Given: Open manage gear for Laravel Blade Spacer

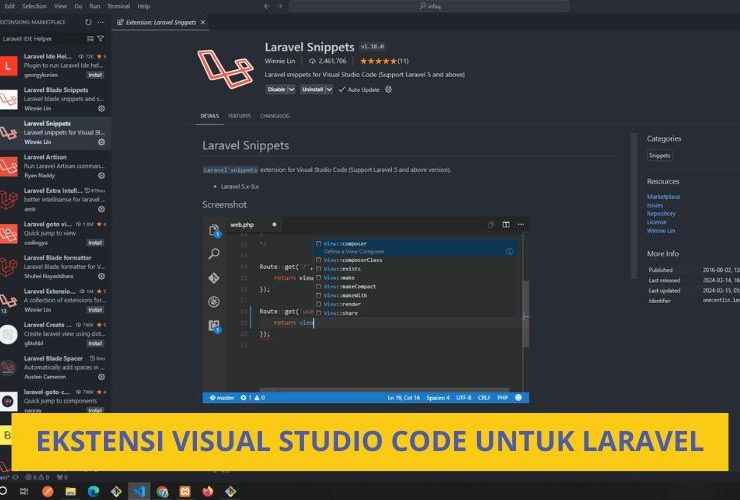Looking at the screenshot, I should point(101,377).
